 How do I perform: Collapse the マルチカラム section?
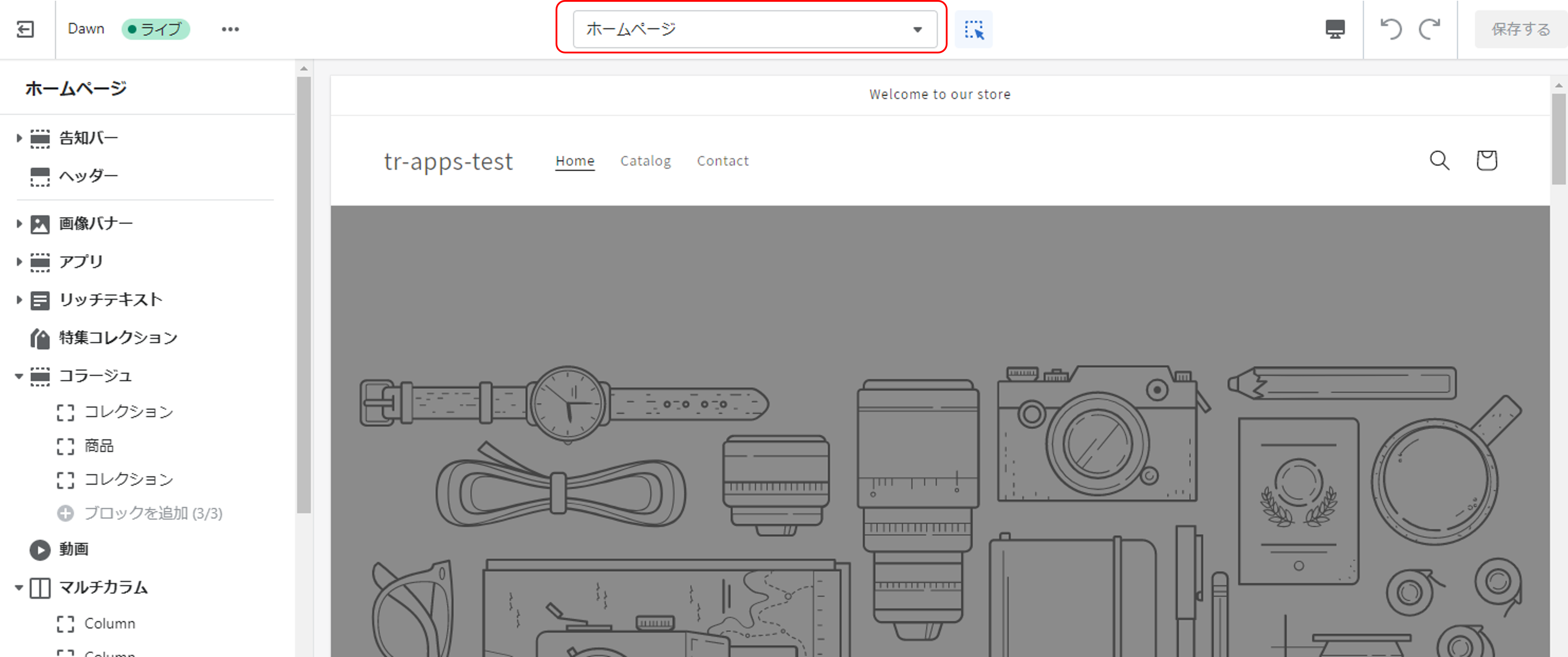click(x=19, y=588)
